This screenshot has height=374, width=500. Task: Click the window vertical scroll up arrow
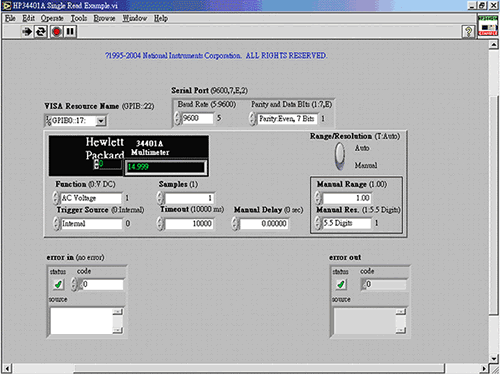tap(494, 44)
